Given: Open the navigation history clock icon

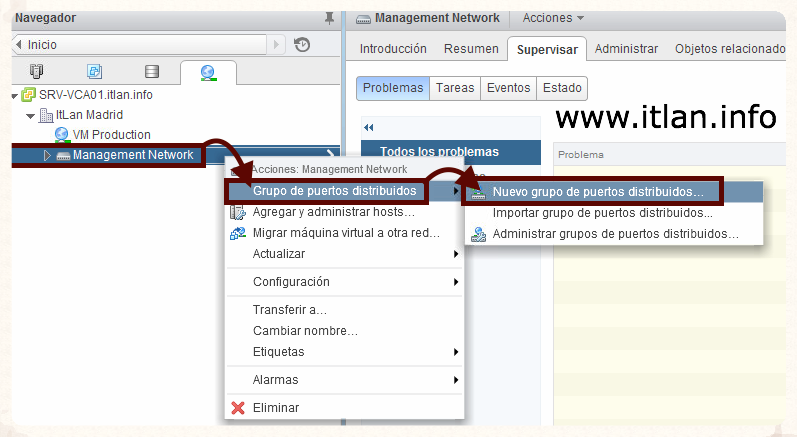Looking at the screenshot, I should pos(302,45).
